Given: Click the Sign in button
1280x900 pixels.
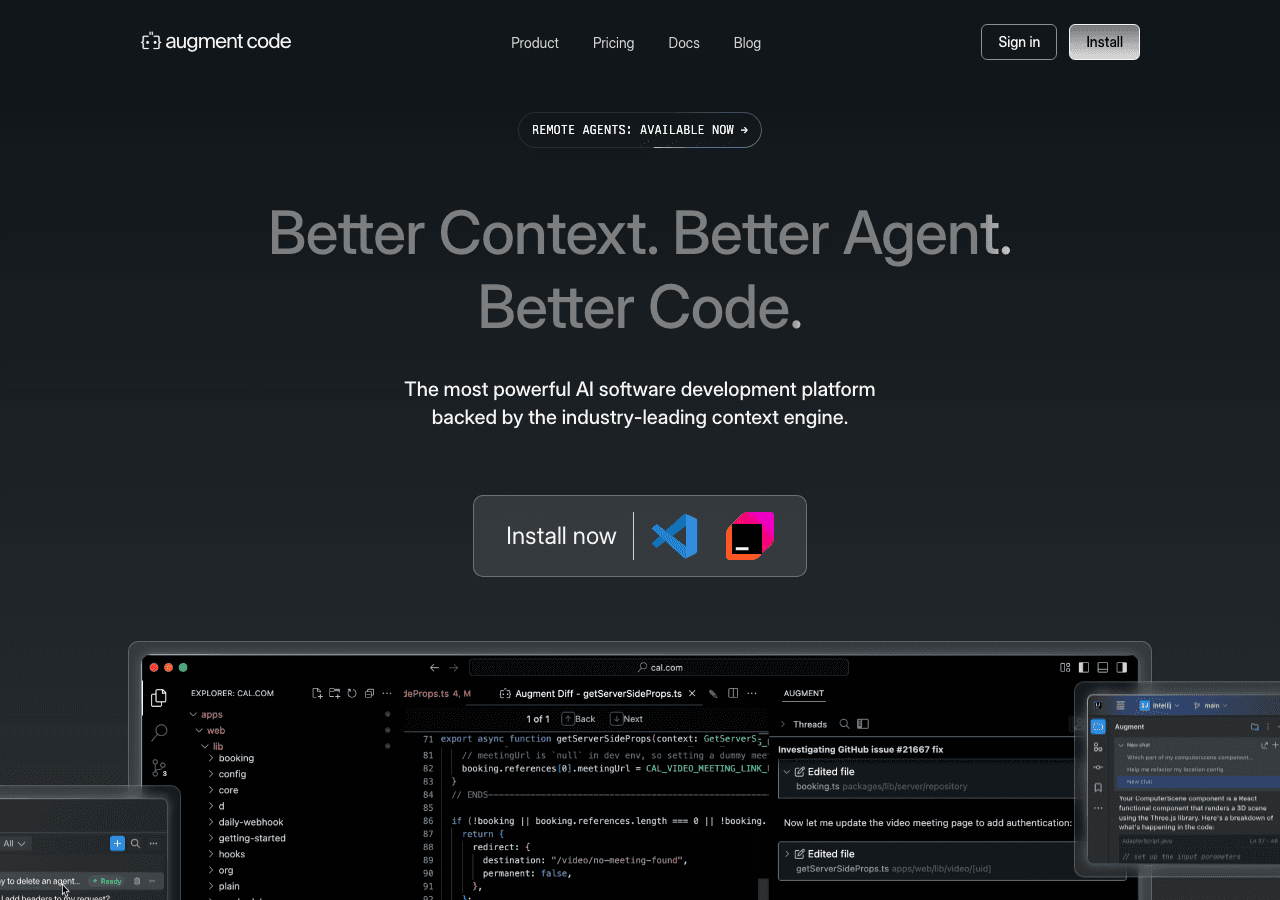Looking at the screenshot, I should click(1018, 41).
